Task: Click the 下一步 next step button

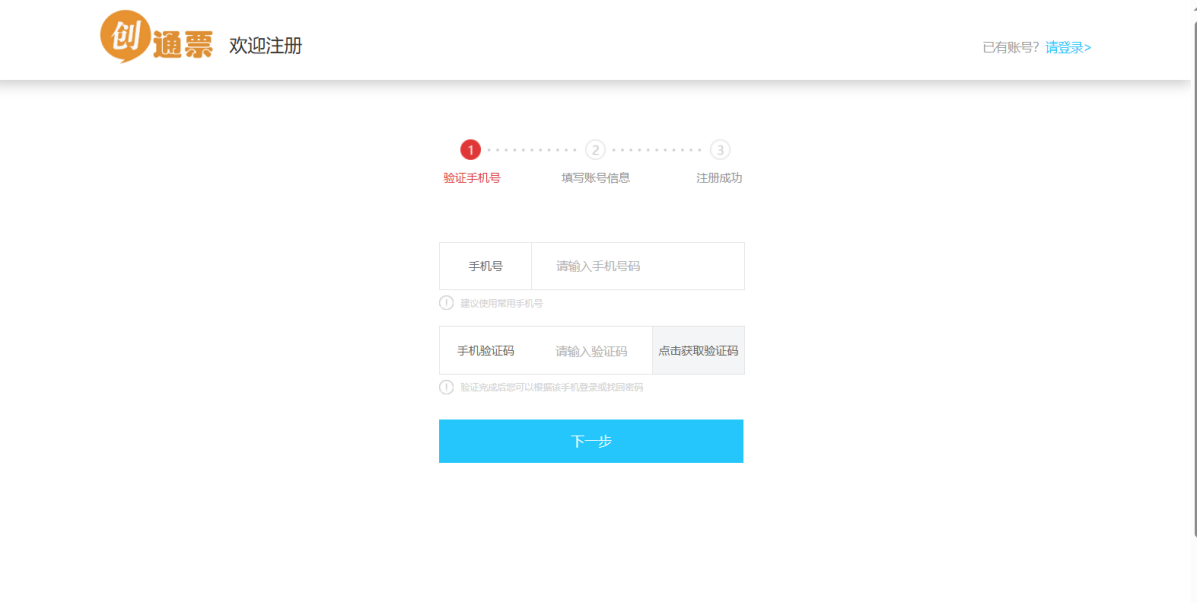Action: tap(591, 441)
